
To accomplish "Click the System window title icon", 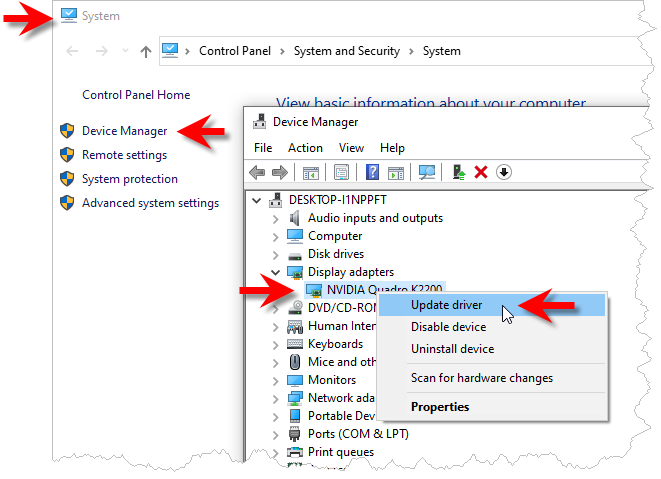I will point(69,15).
